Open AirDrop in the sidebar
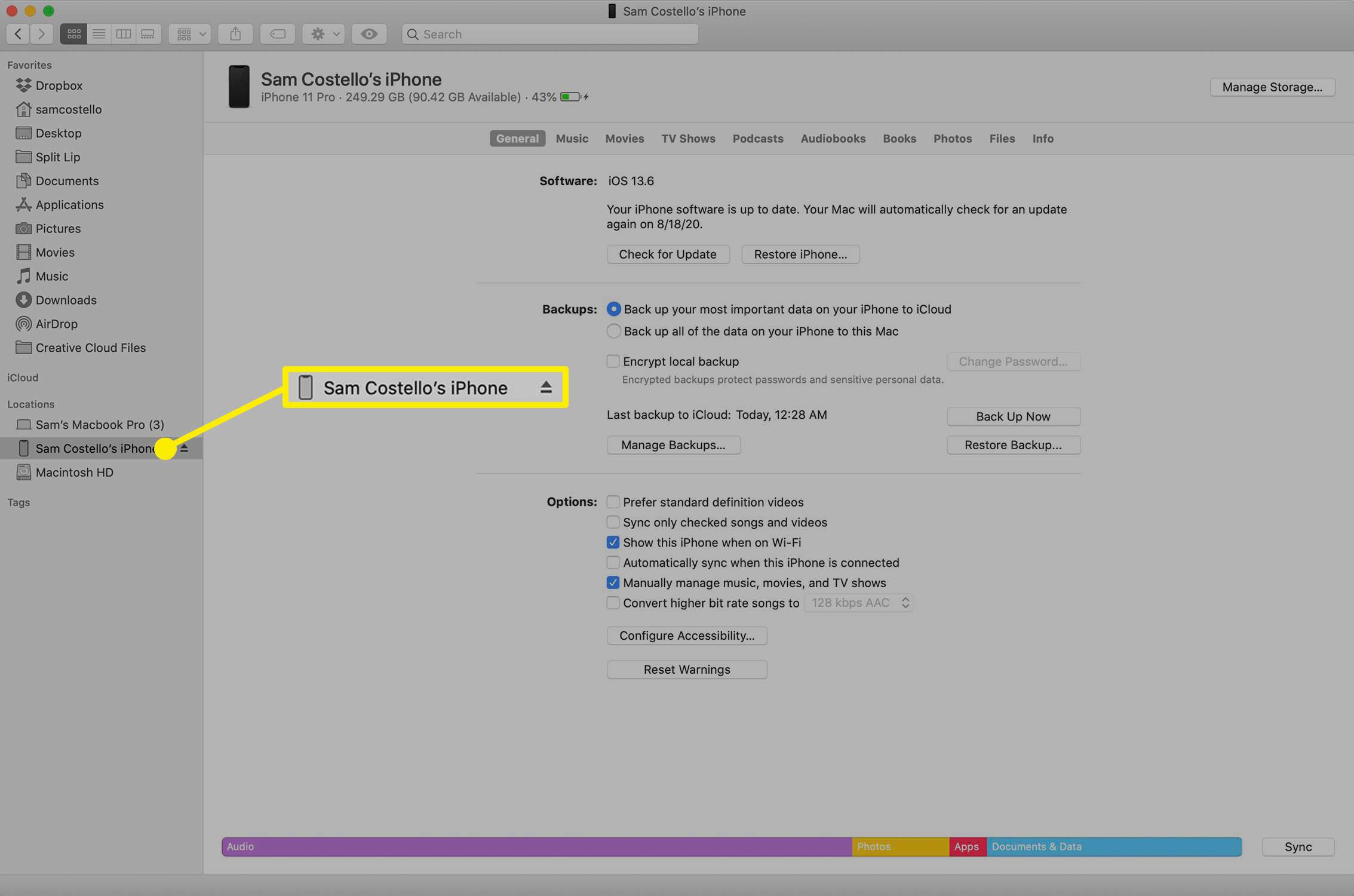Image resolution: width=1354 pixels, height=896 pixels. point(102,324)
